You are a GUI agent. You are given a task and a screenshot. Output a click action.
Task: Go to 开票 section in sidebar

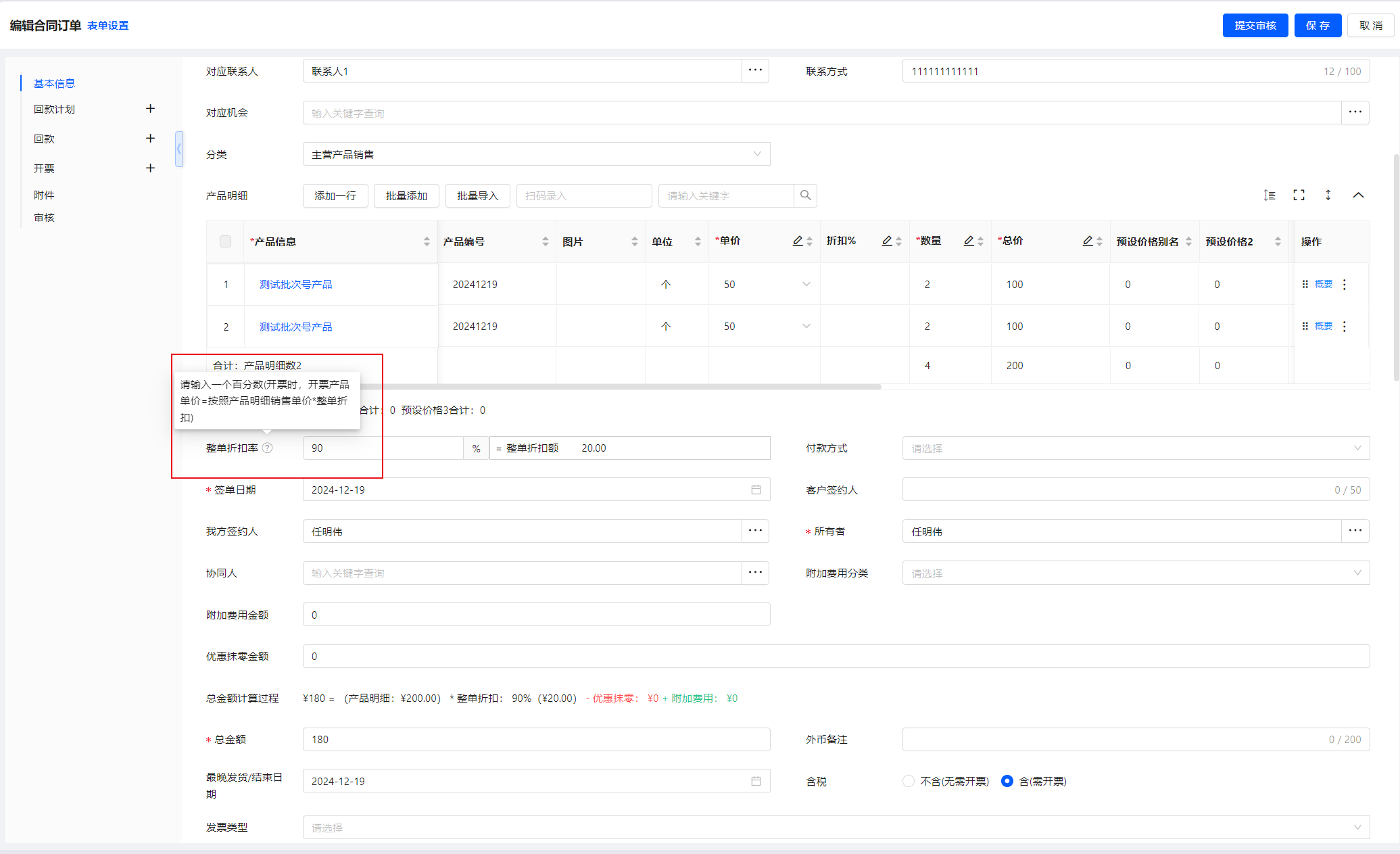coord(44,168)
